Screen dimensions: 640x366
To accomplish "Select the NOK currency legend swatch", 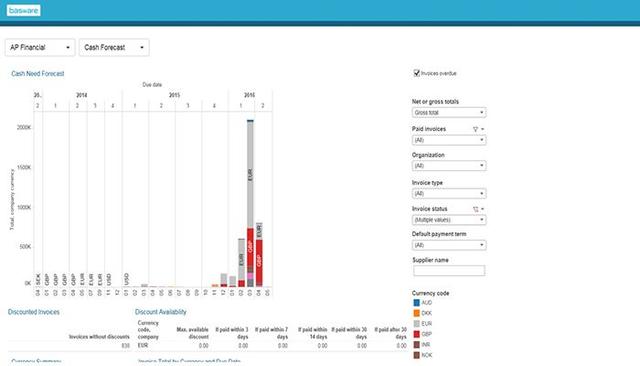I will tap(416, 355).
